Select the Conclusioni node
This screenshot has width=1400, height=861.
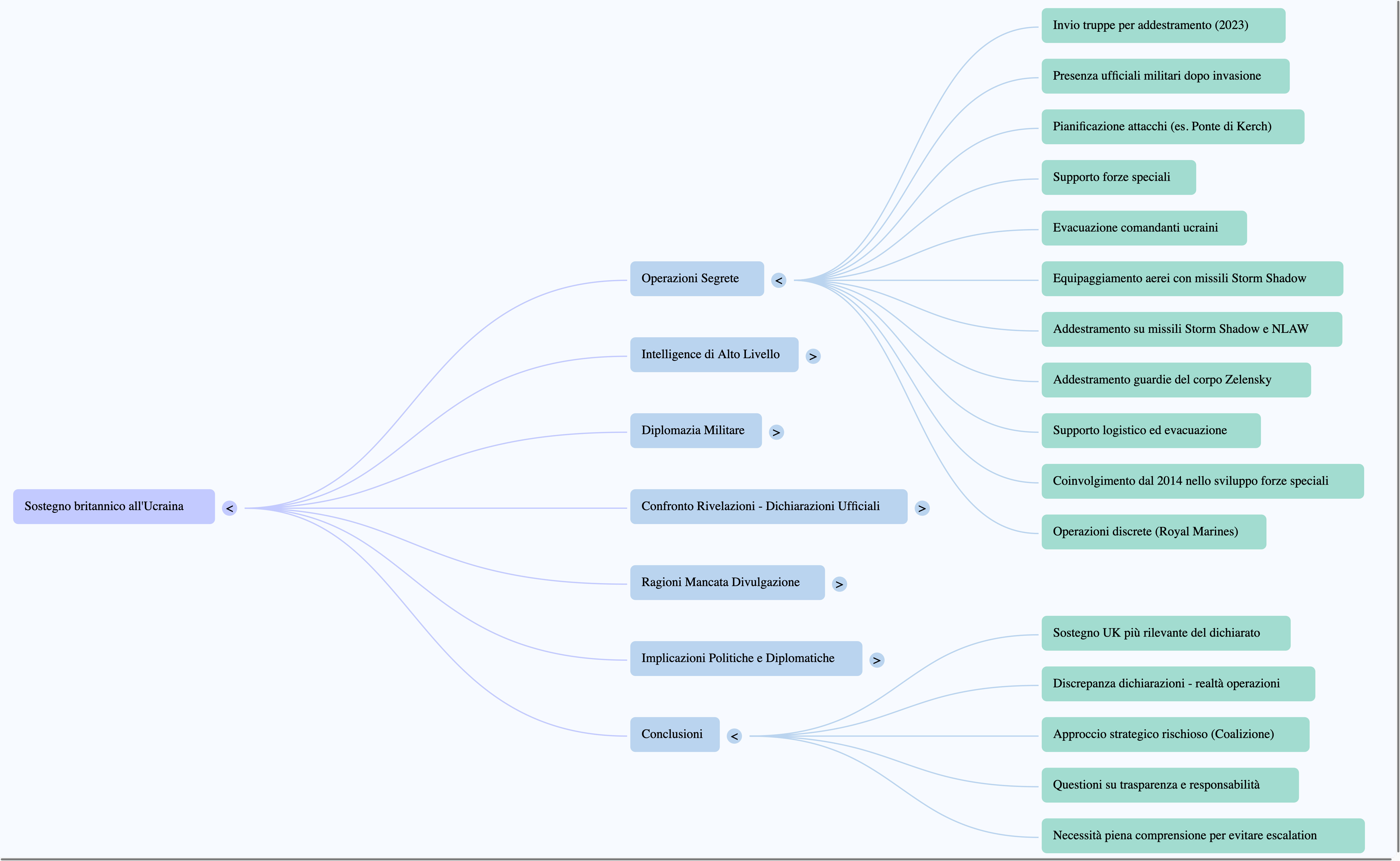pyautogui.click(x=675, y=734)
